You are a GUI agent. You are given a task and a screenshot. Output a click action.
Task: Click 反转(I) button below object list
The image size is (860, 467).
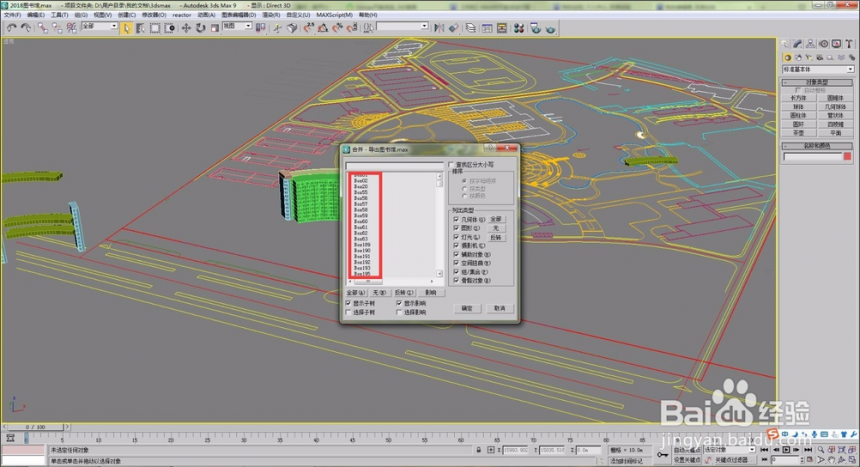(404, 292)
